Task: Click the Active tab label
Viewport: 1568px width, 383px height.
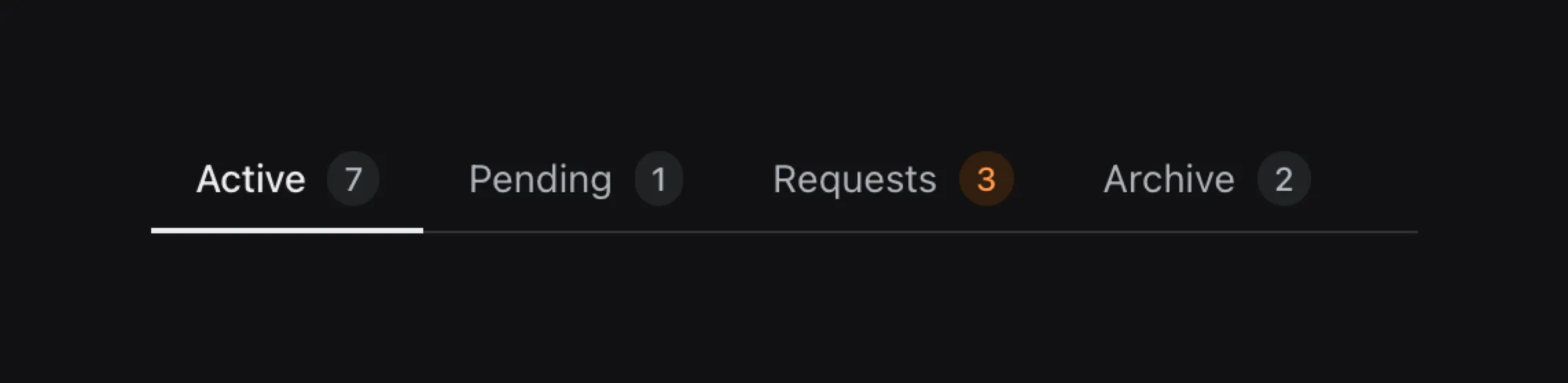Action: 251,179
